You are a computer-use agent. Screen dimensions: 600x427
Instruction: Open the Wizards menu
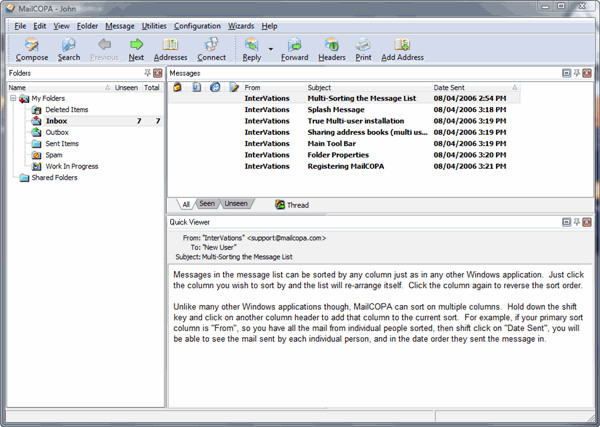pyautogui.click(x=241, y=26)
